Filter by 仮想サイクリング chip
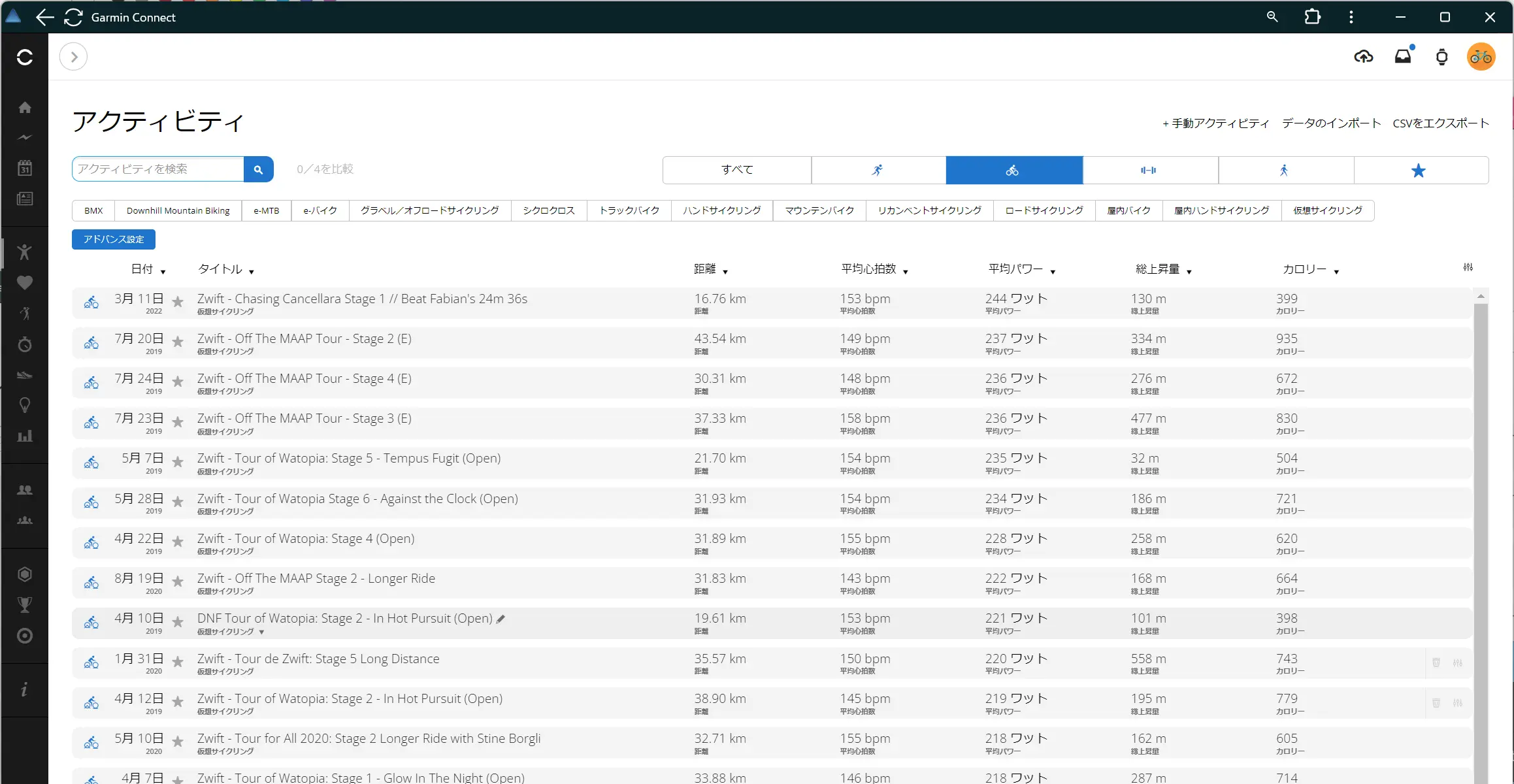The width and height of the screenshot is (1514, 784). tap(1327, 210)
